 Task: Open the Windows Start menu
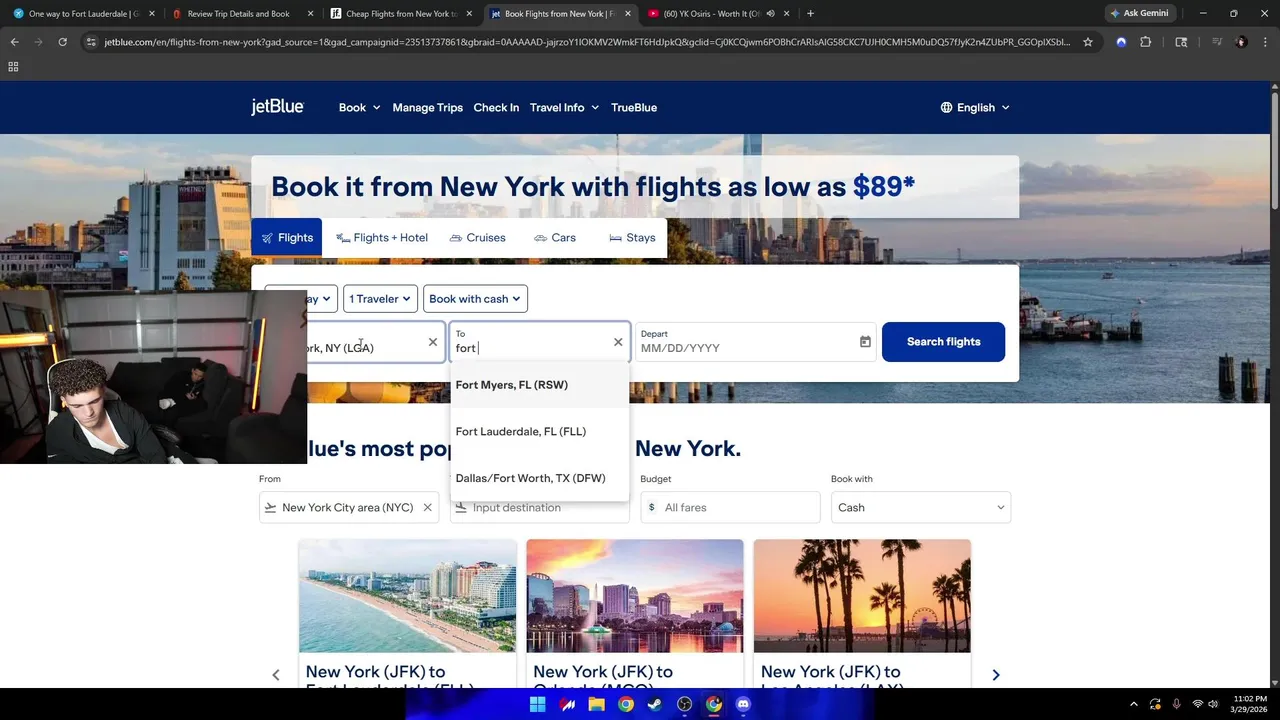point(537,704)
